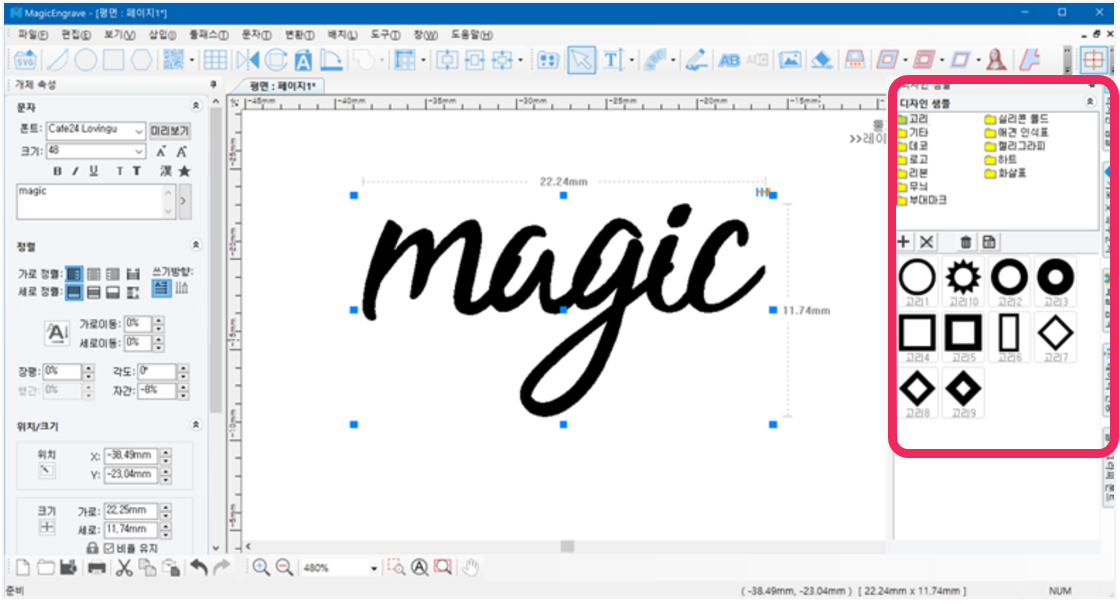Click the rotate object icon
The width and height of the screenshot is (1120, 604).
276,60
